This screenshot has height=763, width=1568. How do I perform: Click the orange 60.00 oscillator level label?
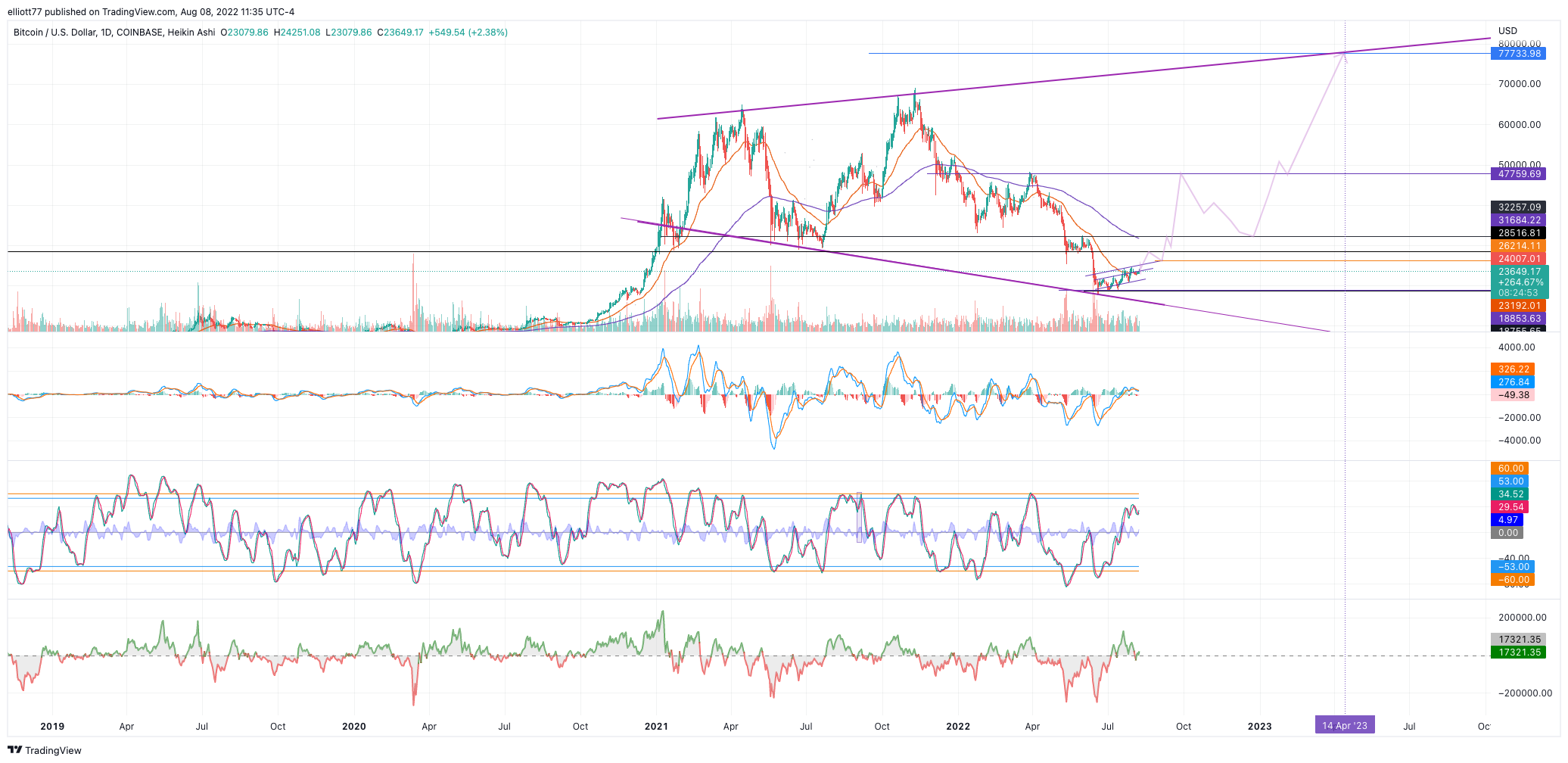(1510, 469)
